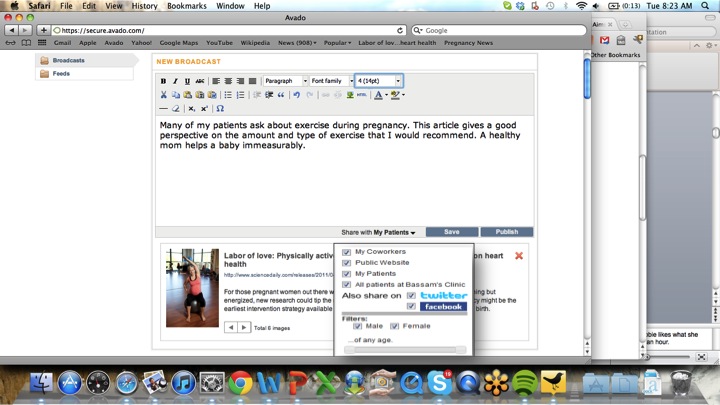Open the Paragraph format dropdown
This screenshot has height=405, width=720.
(x=286, y=81)
